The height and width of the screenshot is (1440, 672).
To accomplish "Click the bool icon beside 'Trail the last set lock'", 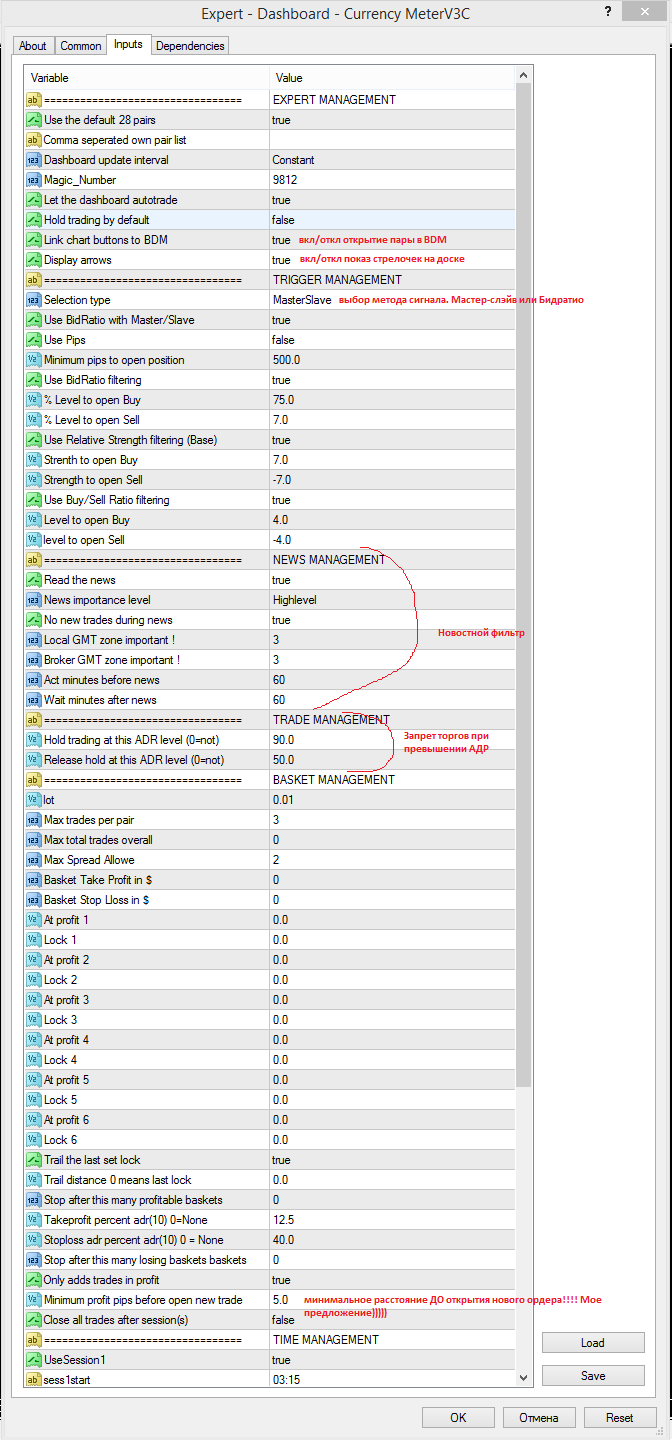I will pyautogui.click(x=33, y=1160).
